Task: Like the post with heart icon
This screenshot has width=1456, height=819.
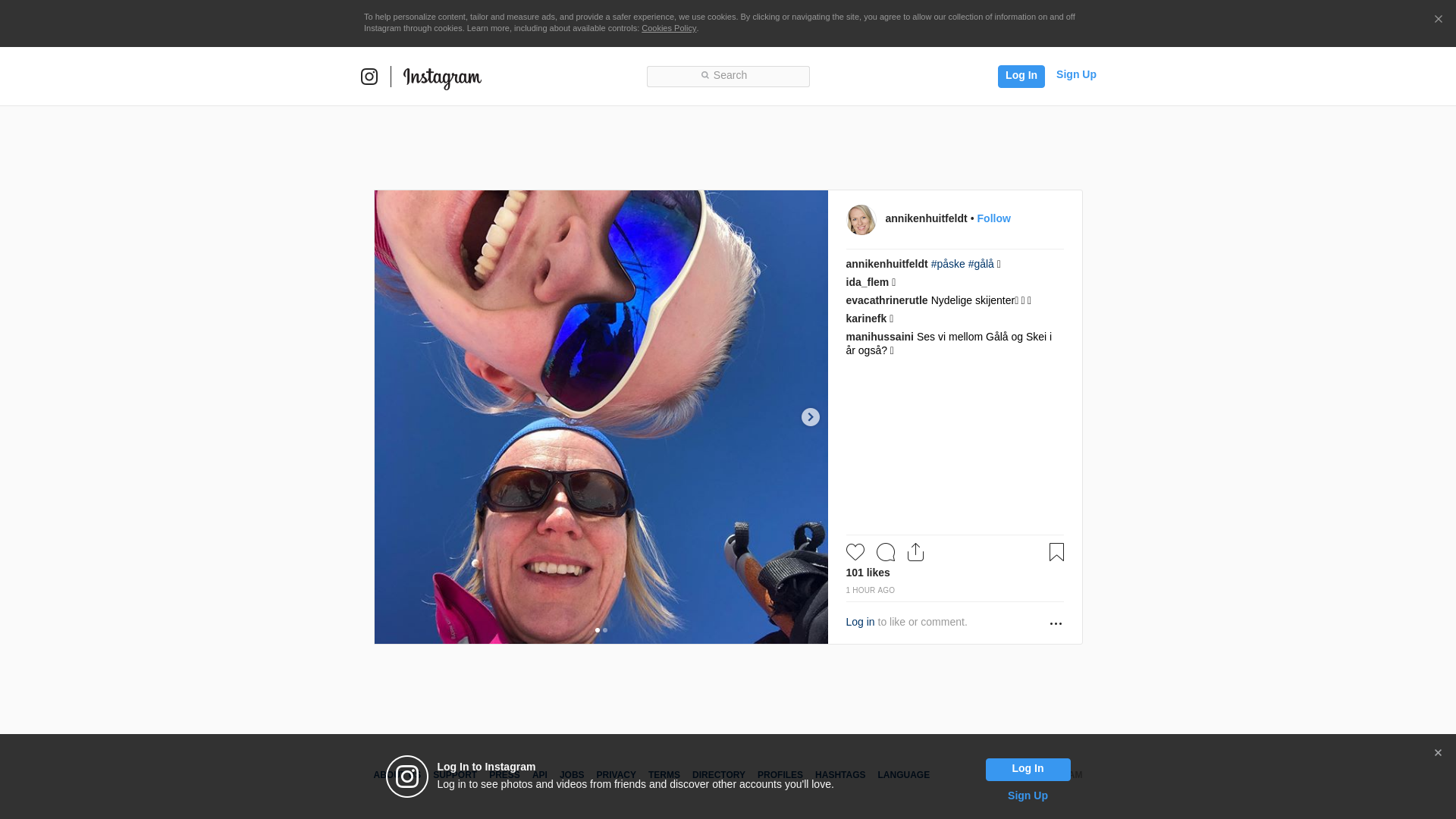Action: [855, 552]
